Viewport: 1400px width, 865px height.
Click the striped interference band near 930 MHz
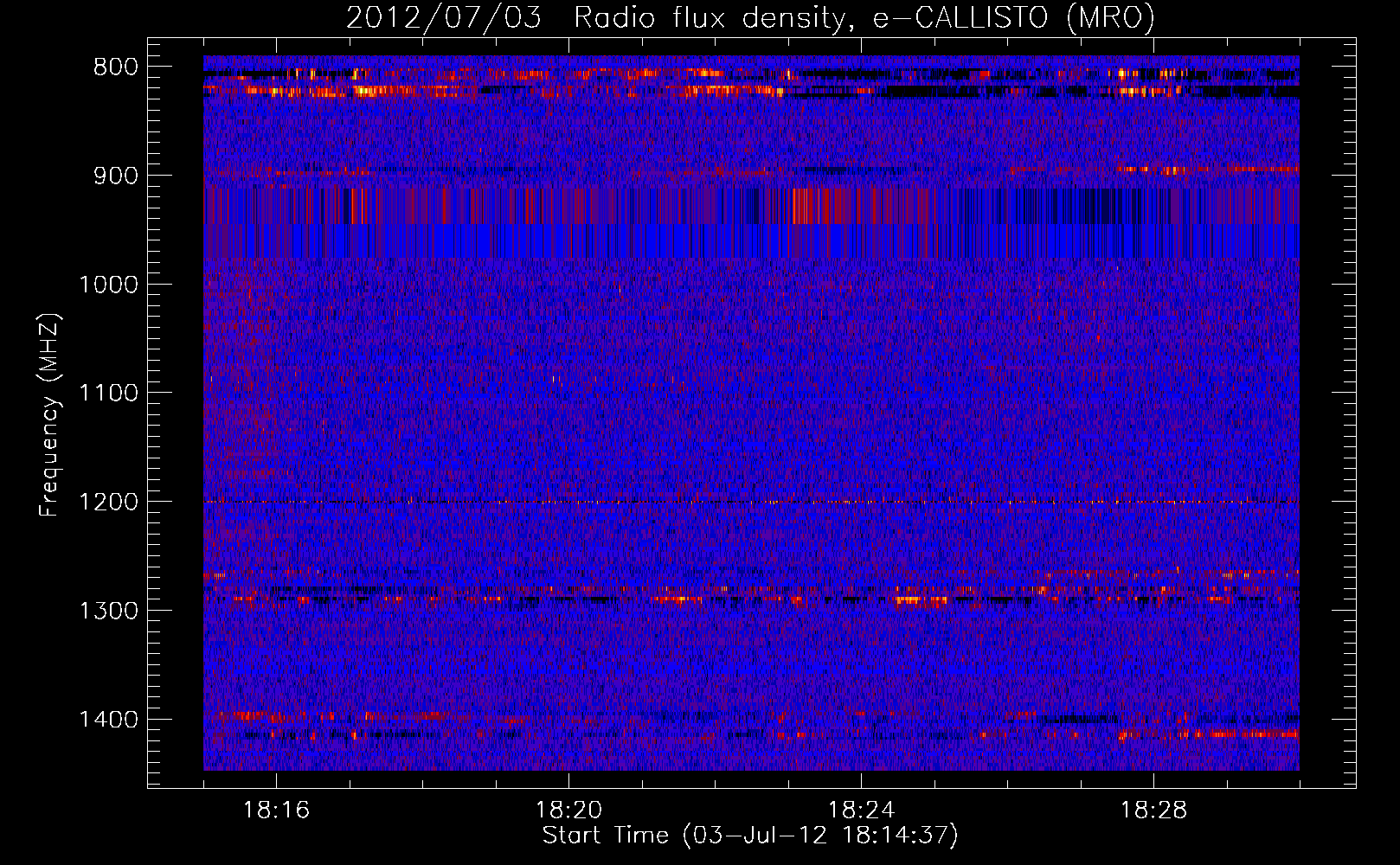(751, 207)
